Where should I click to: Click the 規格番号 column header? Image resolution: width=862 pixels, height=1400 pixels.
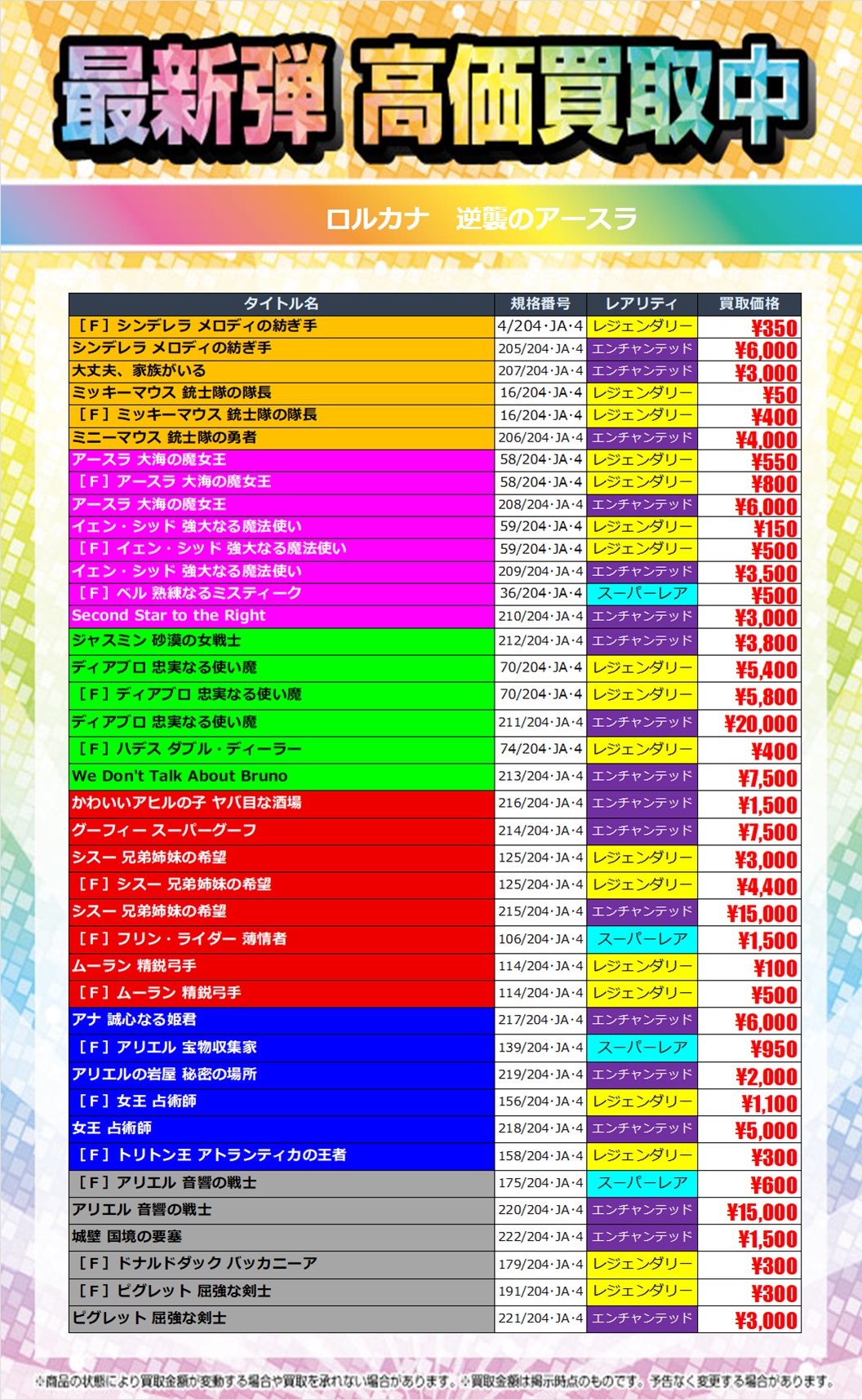click(x=540, y=303)
